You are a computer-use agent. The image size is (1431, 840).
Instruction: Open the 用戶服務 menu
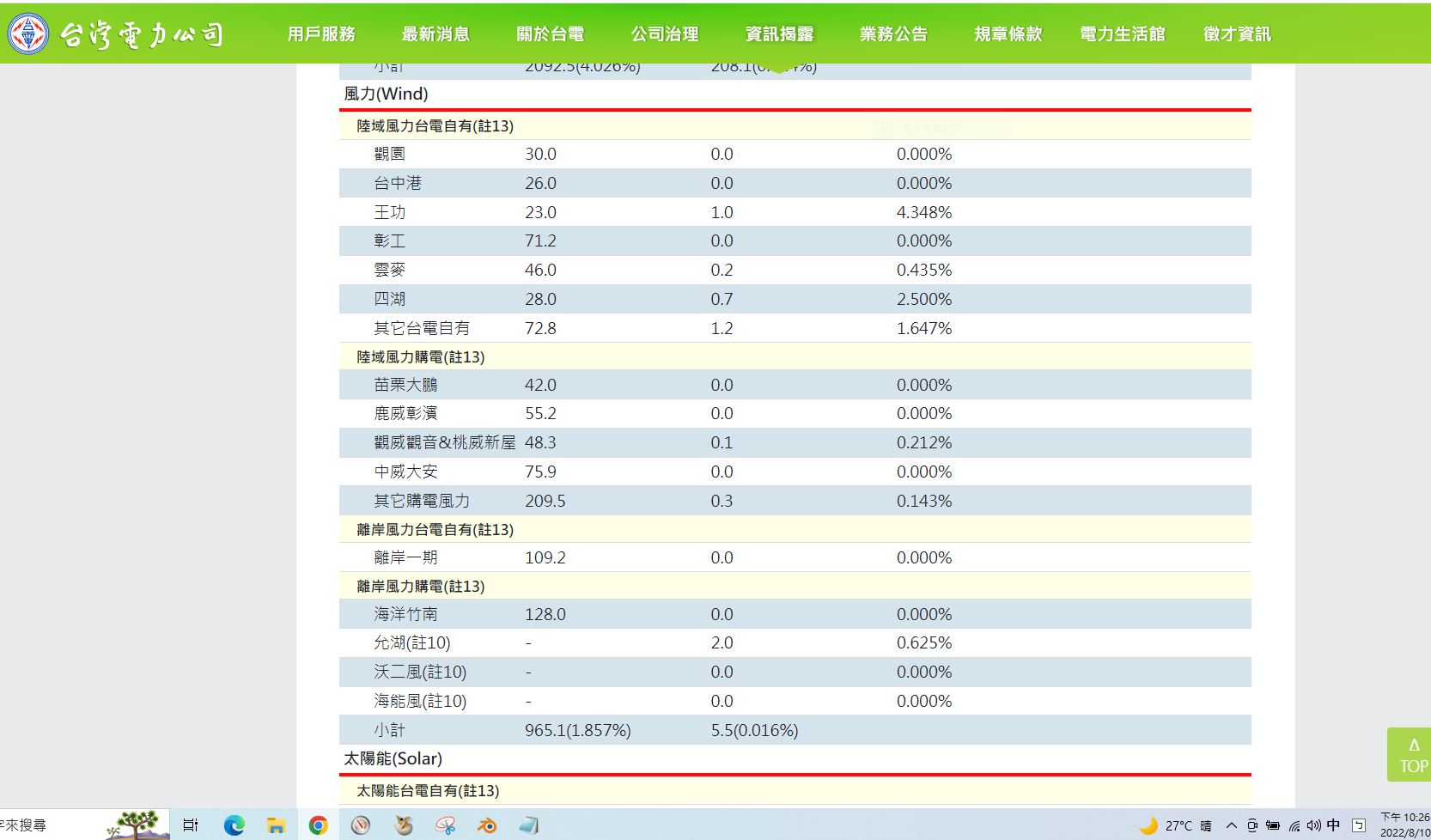[321, 34]
